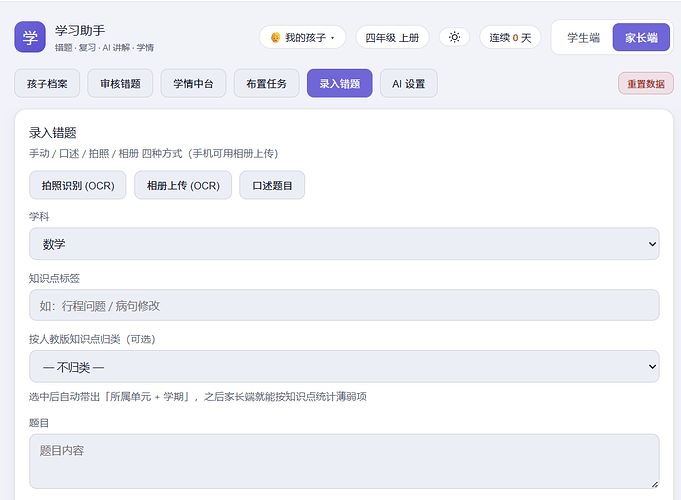Click the 题目内容 textarea

(x=344, y=461)
